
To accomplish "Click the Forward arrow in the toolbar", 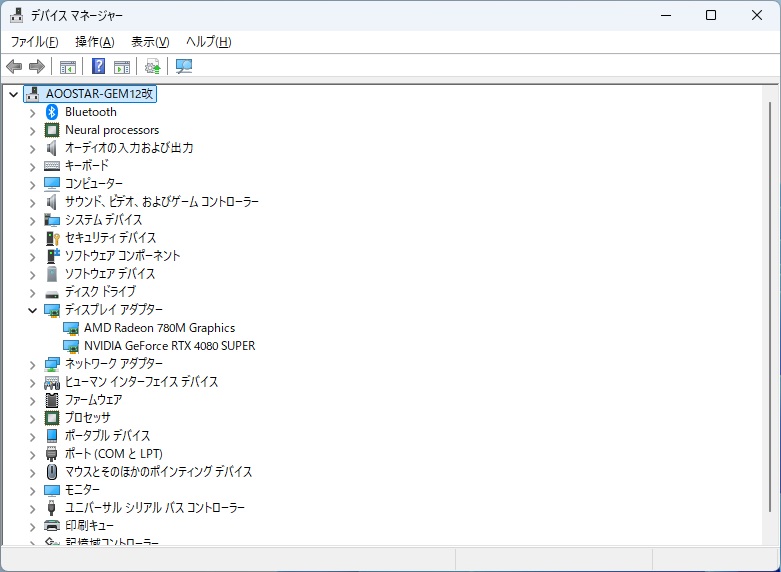I will click(x=37, y=67).
